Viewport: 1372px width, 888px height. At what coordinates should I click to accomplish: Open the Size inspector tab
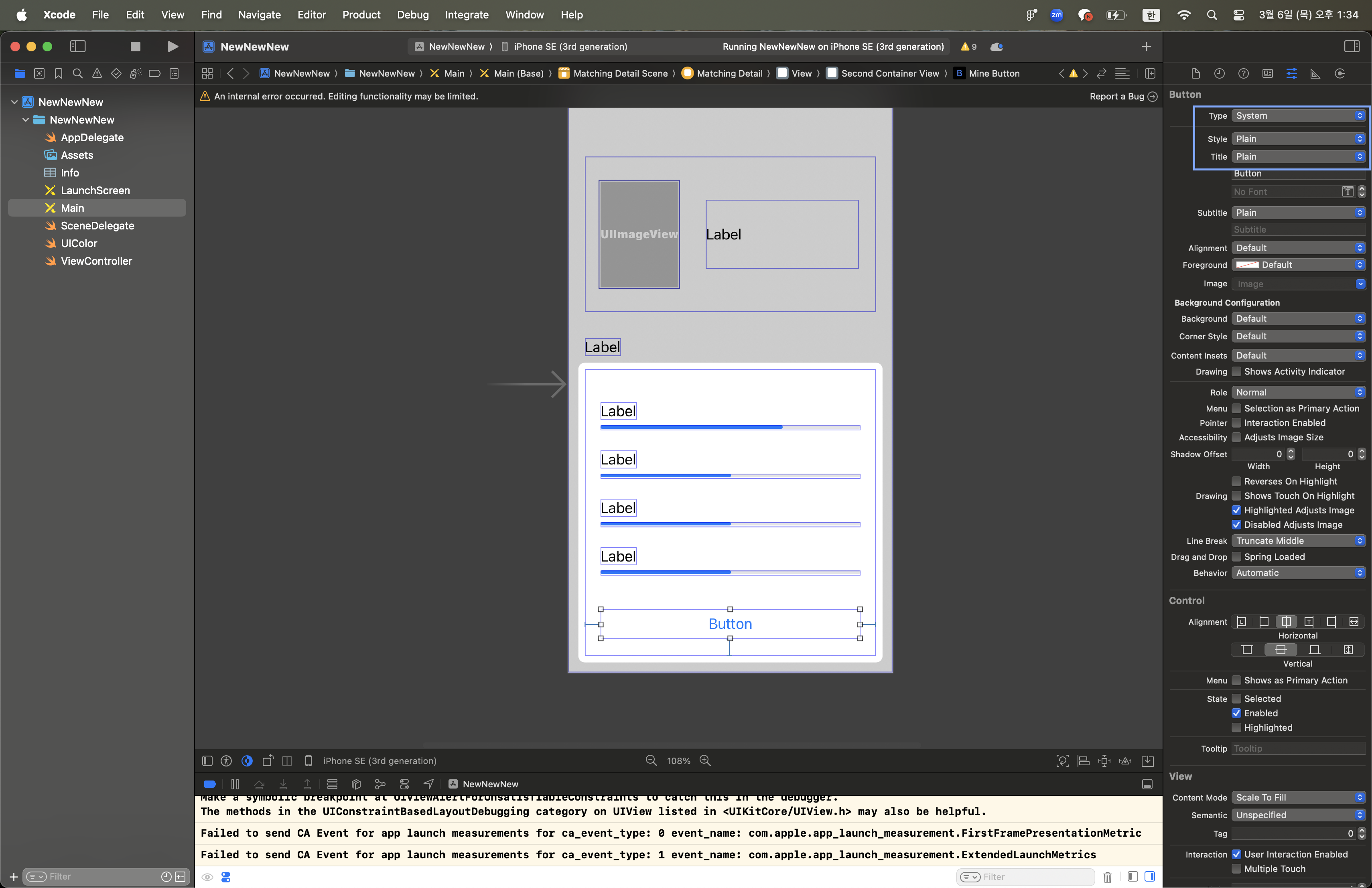point(1315,73)
